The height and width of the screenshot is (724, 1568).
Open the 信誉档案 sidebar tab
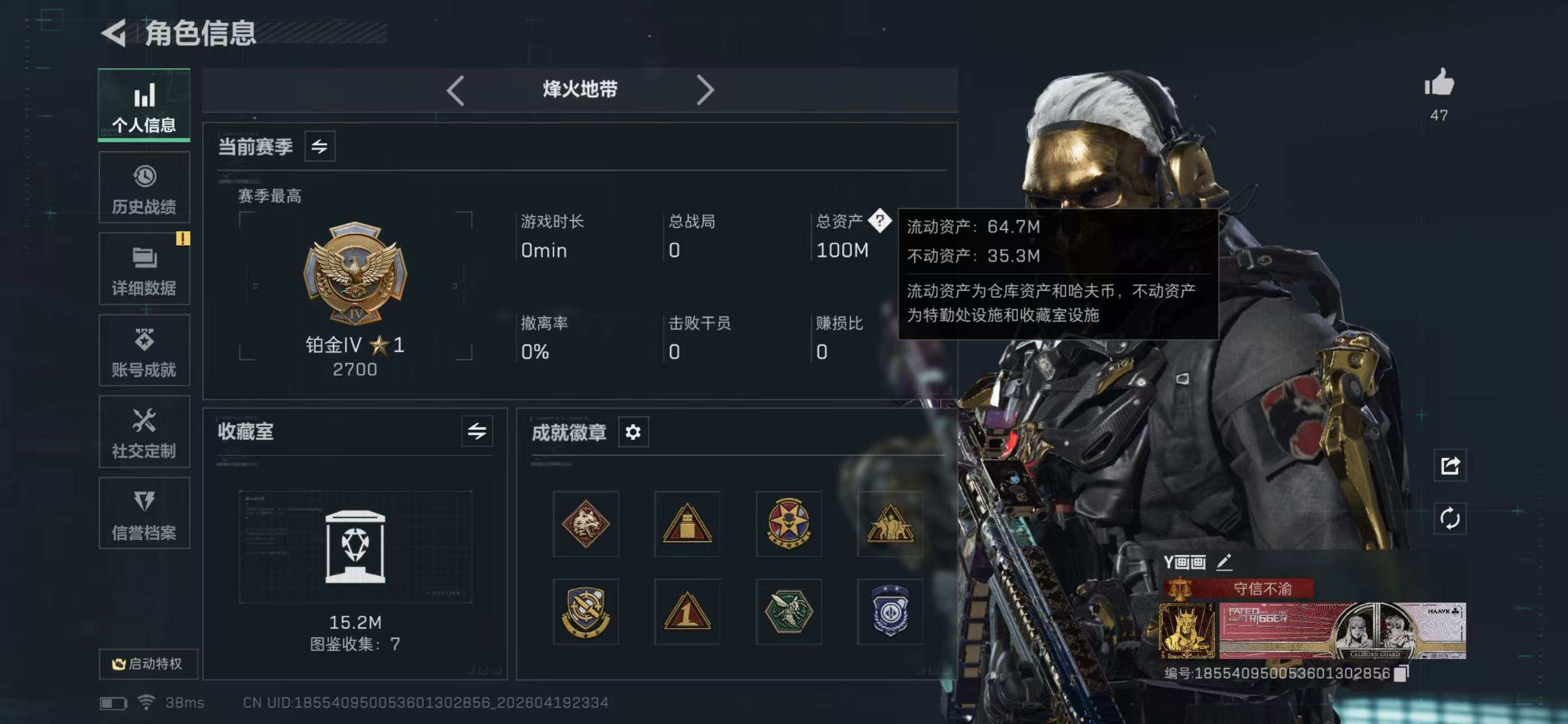click(x=144, y=514)
